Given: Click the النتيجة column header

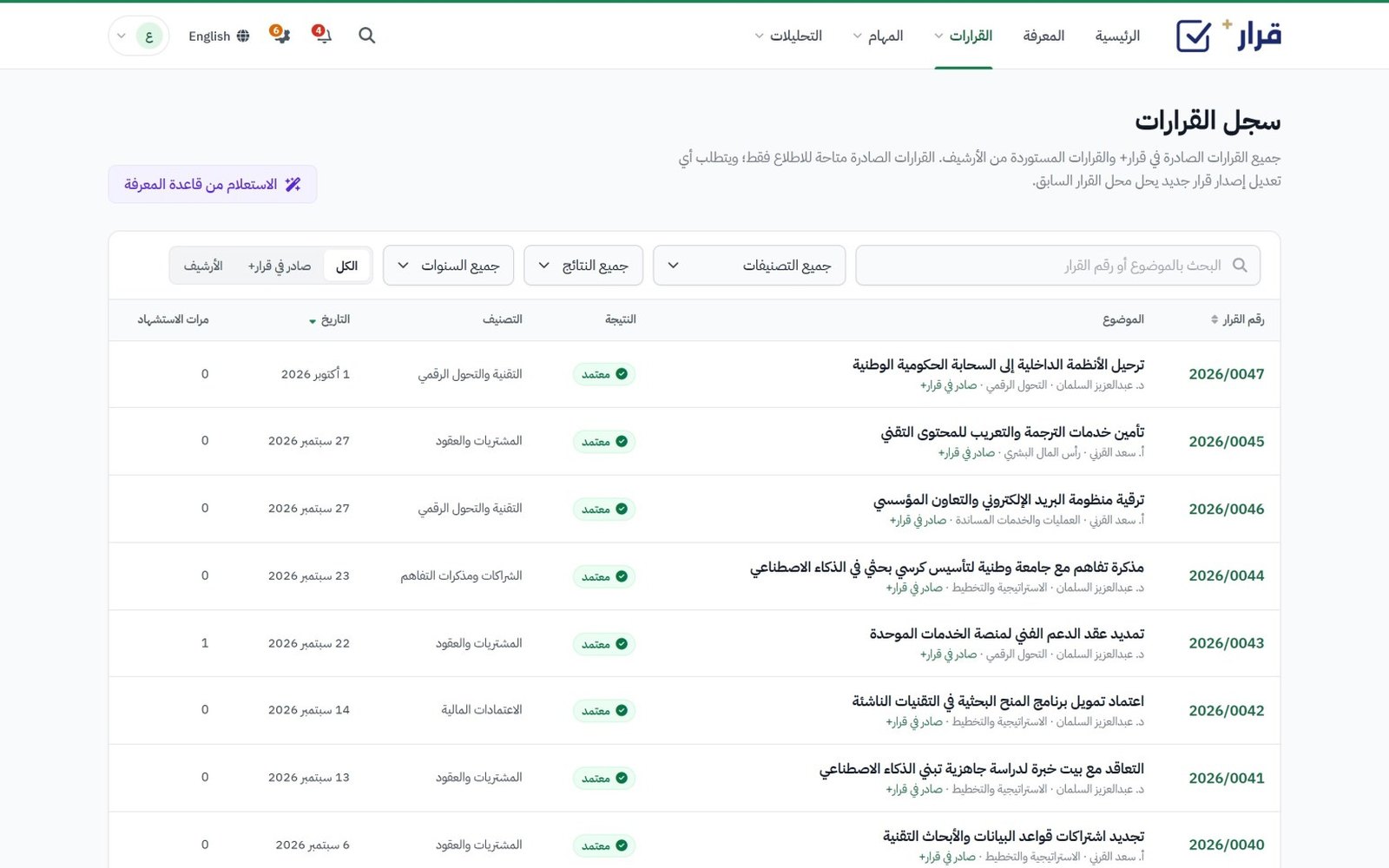Looking at the screenshot, I should click(621, 319).
